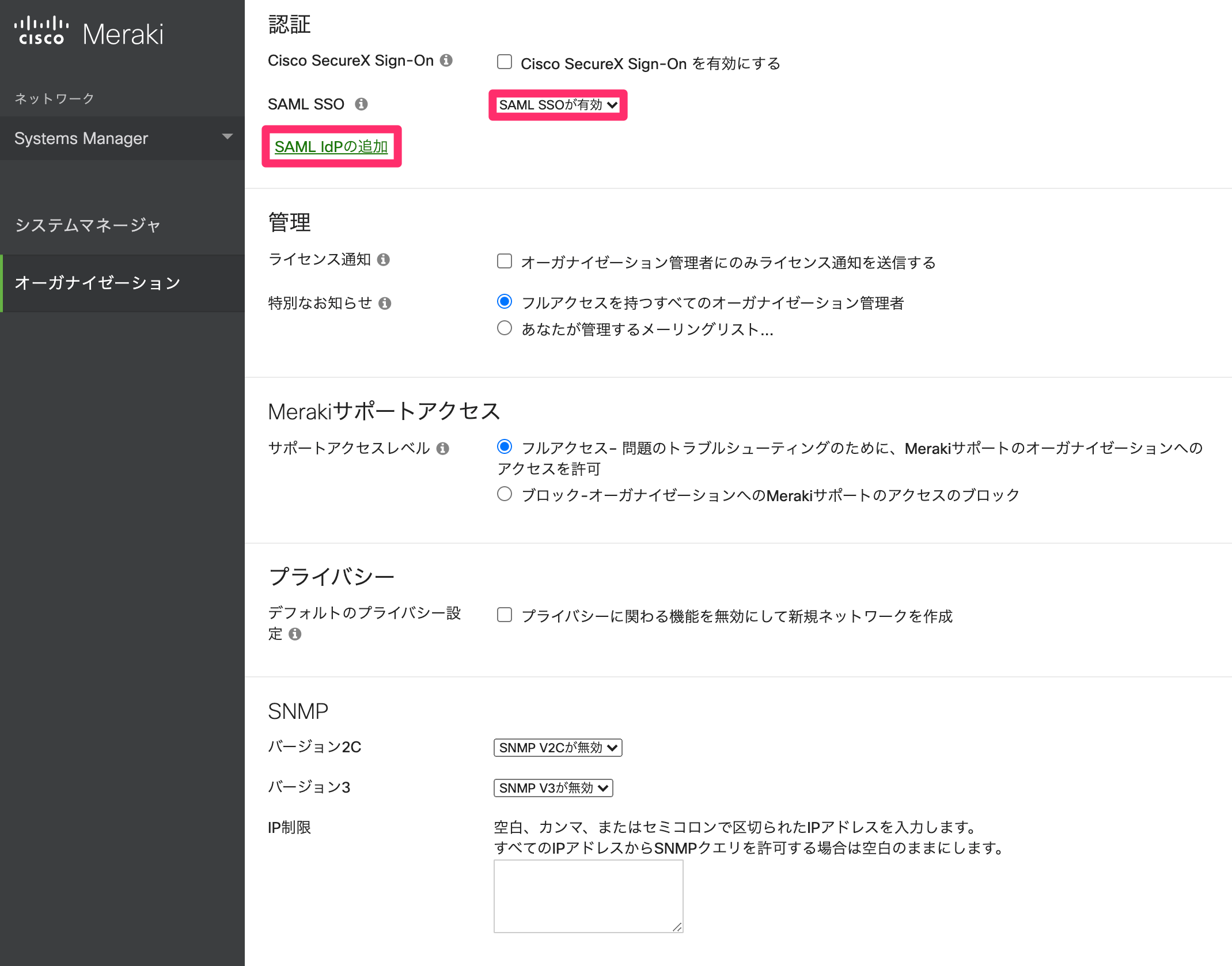Open システムマネージャ sidebar menu

122,225
